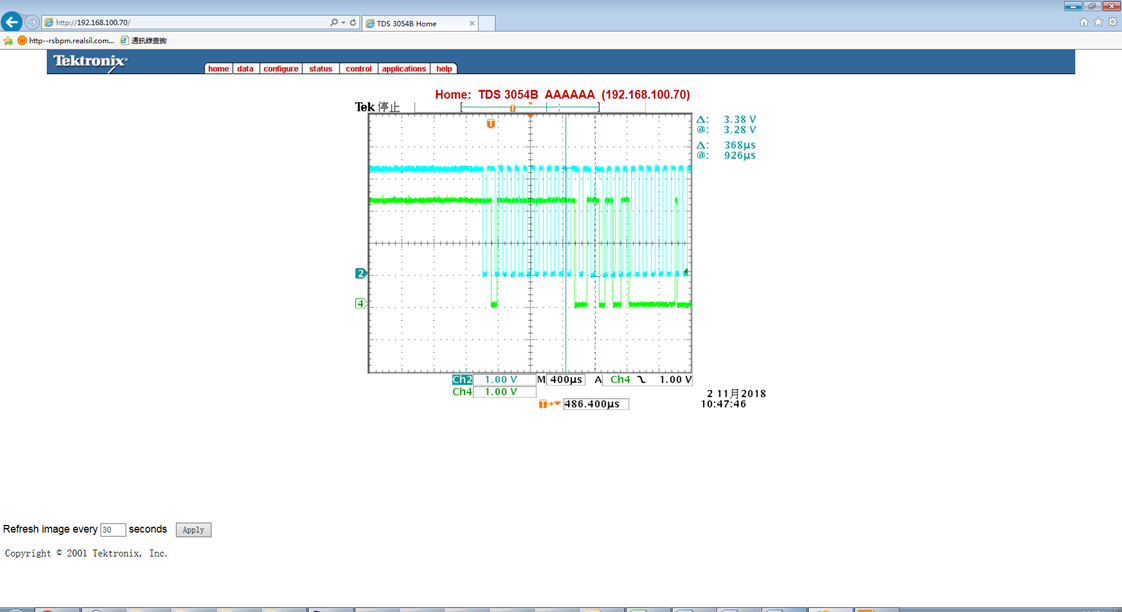Open the rsbpm.realsil.com favorites bookmark
Screen dimensions: 1122x612
pyautogui.click(x=66, y=41)
